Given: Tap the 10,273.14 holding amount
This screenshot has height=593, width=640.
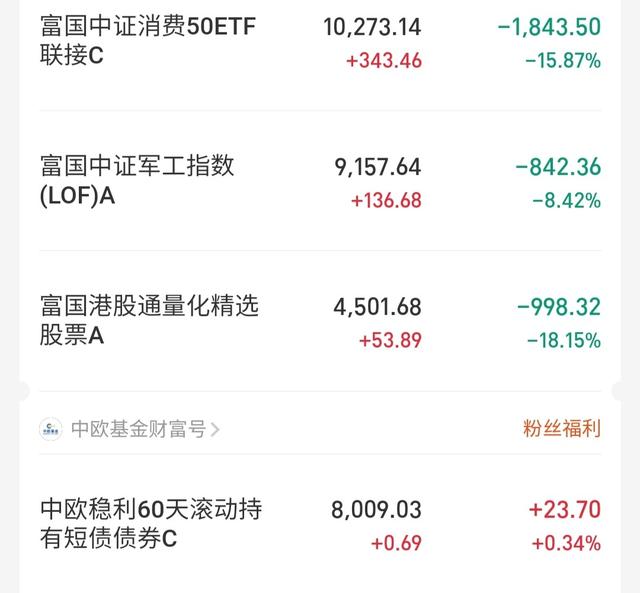Looking at the screenshot, I should click(372, 27).
